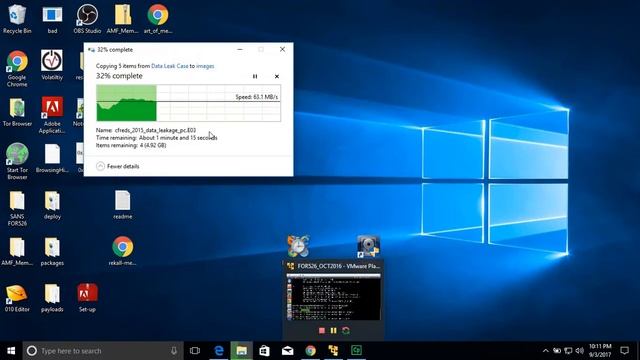The height and width of the screenshot is (360, 640).
Task: Restart VM via green circular button
Action: (346, 331)
